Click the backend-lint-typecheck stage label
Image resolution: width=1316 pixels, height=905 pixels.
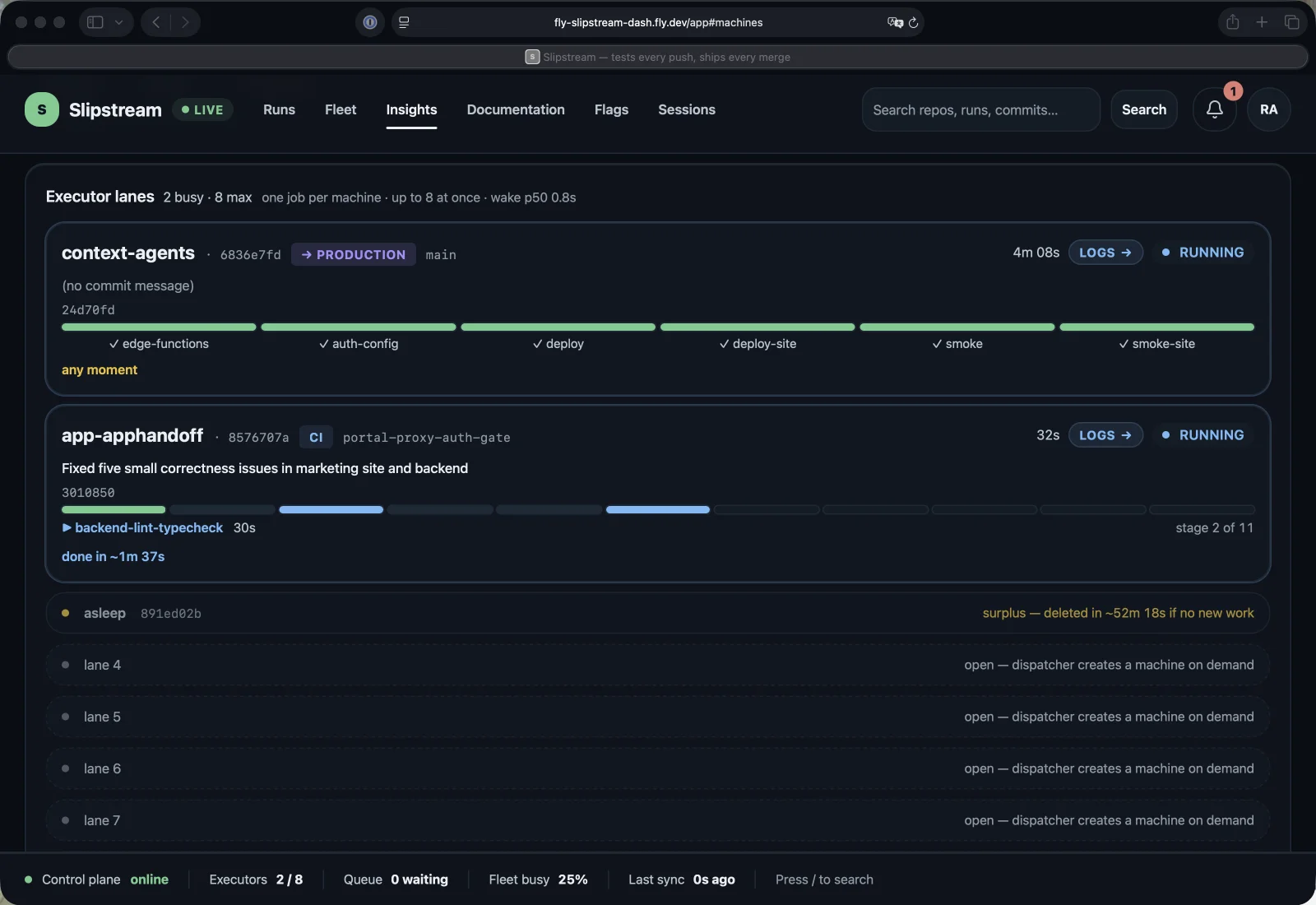(149, 528)
